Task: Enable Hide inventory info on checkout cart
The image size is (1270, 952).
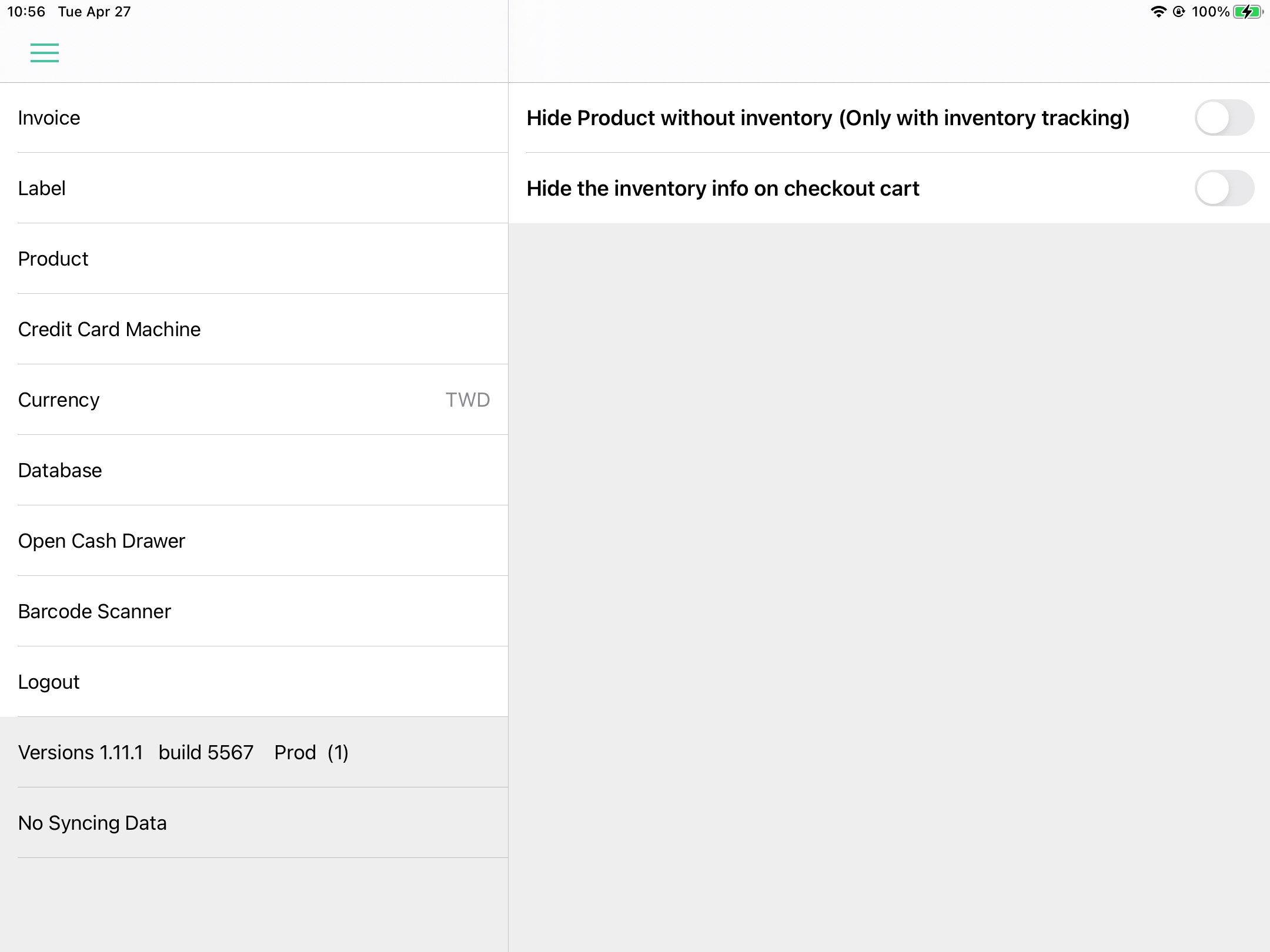Action: [x=1224, y=188]
